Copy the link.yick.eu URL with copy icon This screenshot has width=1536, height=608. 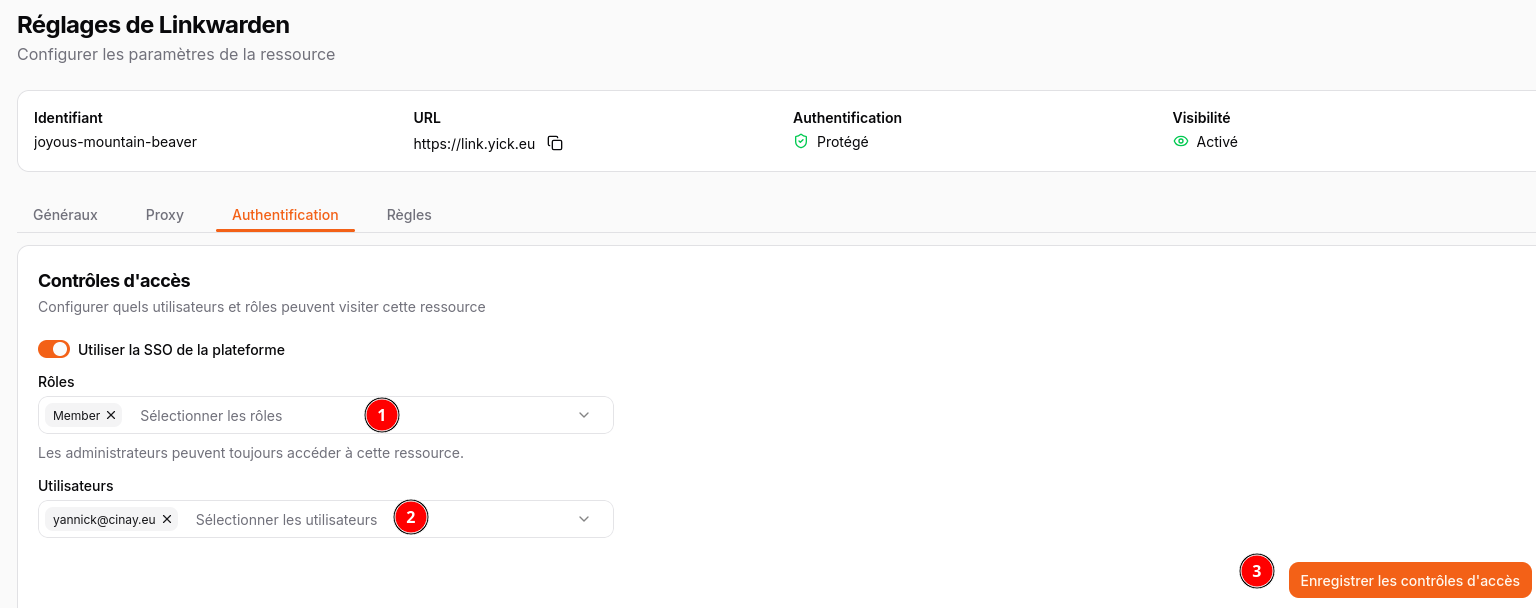click(x=555, y=143)
